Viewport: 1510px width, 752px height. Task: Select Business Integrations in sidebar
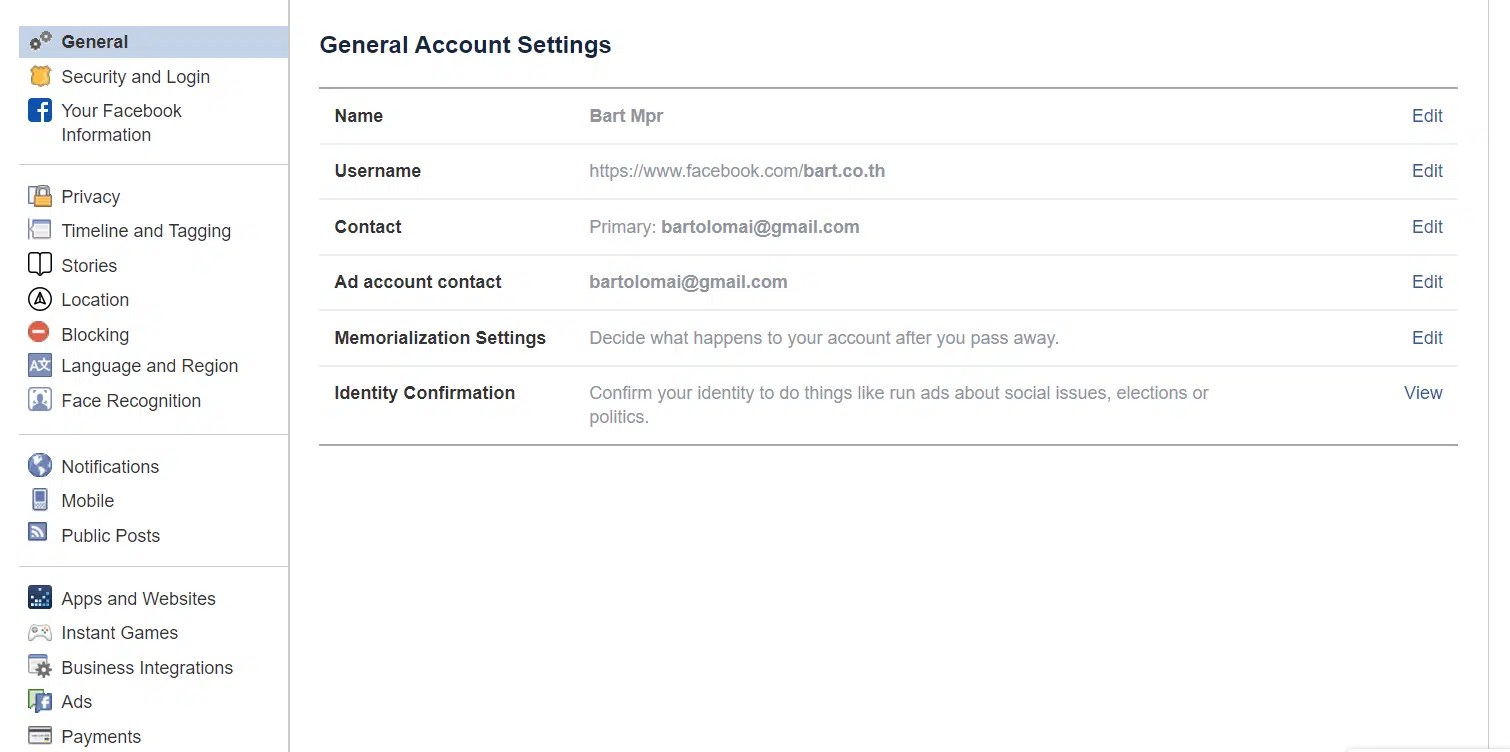click(x=147, y=668)
